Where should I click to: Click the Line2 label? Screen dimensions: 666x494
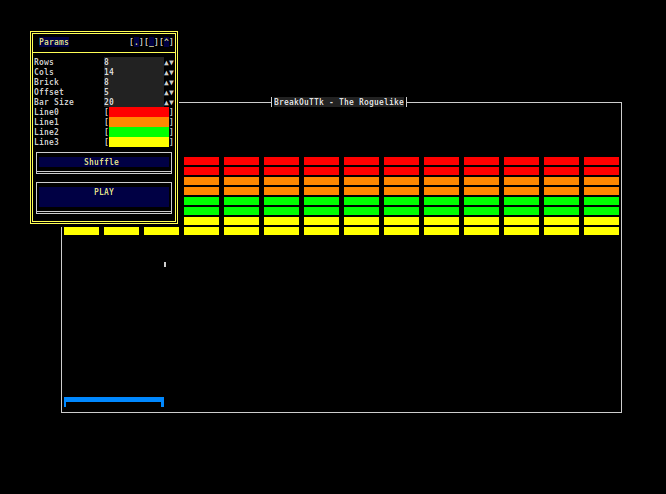coord(46,132)
